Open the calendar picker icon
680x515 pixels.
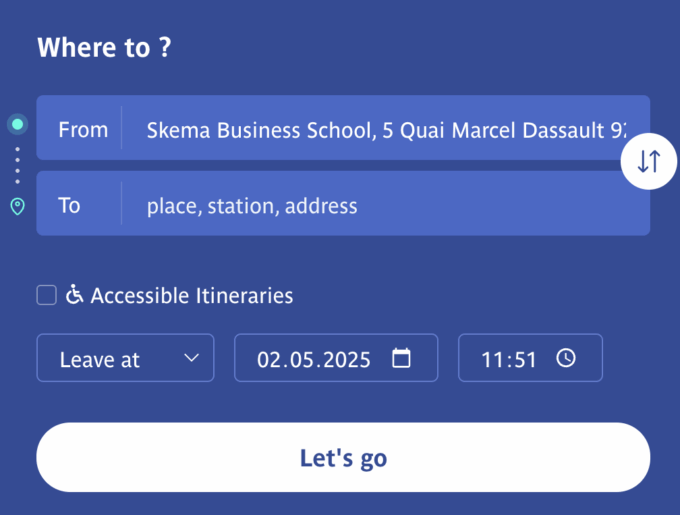(x=401, y=358)
